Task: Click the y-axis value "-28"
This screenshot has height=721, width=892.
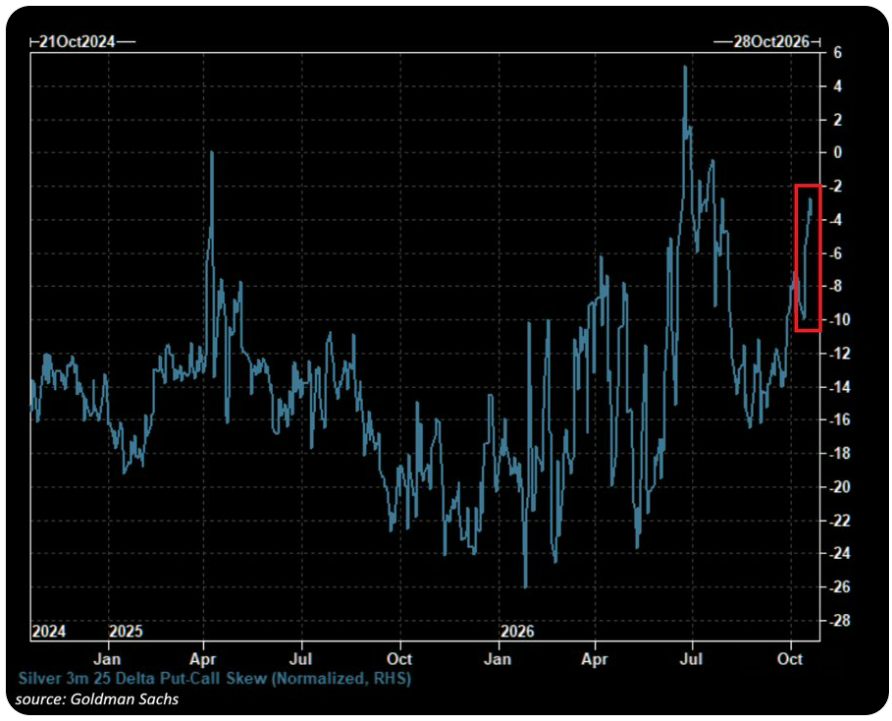Action: pyautogui.click(x=839, y=620)
